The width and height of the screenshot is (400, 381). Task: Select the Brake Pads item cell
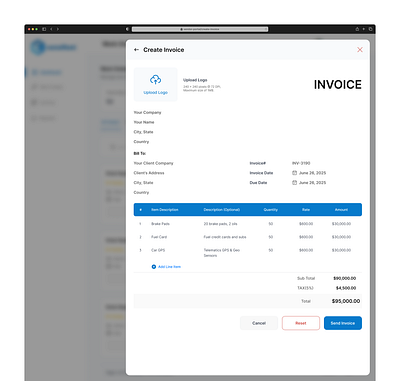click(x=160, y=224)
